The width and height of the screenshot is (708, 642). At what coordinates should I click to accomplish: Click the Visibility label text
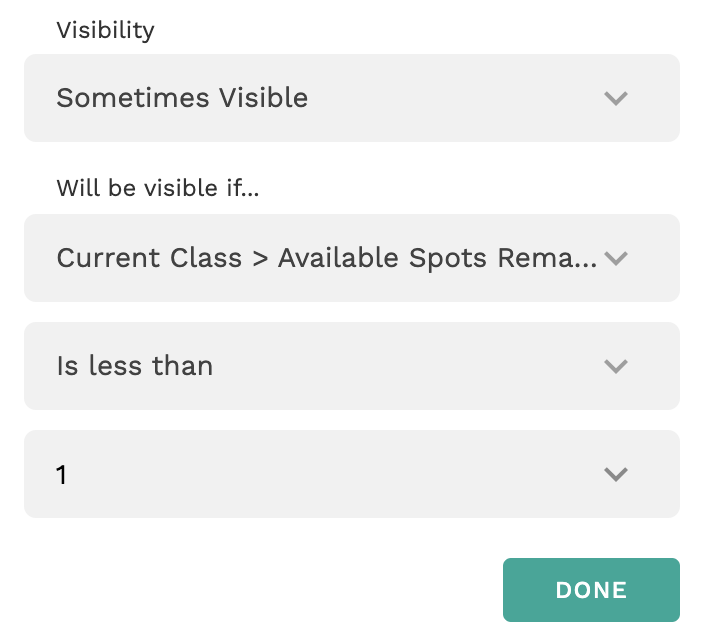click(105, 30)
